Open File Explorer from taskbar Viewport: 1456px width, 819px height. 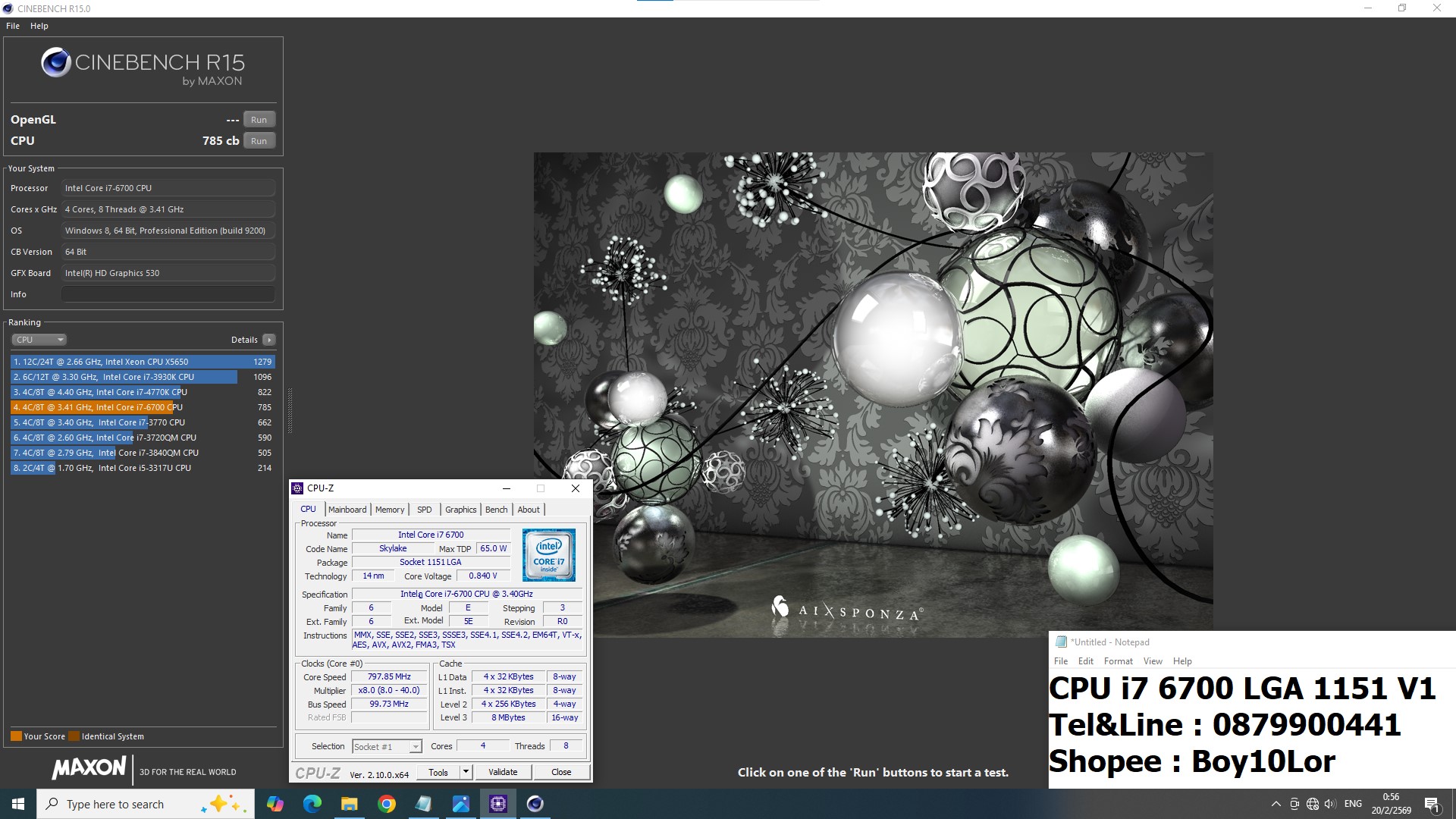(349, 804)
